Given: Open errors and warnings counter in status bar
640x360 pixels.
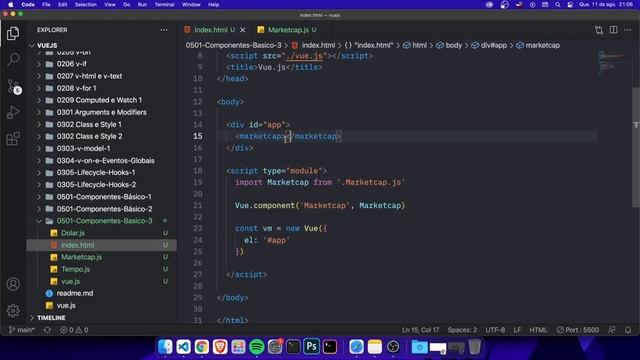Looking at the screenshot, I should [74, 330].
